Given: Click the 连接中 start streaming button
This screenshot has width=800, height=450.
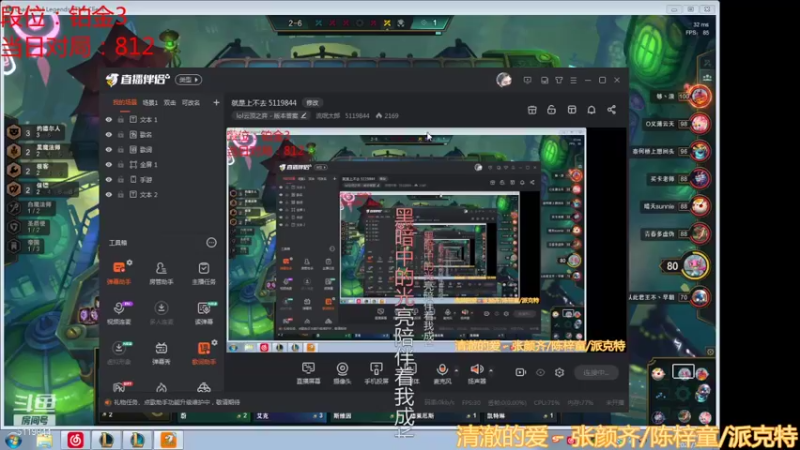Looking at the screenshot, I should pyautogui.click(x=596, y=372).
